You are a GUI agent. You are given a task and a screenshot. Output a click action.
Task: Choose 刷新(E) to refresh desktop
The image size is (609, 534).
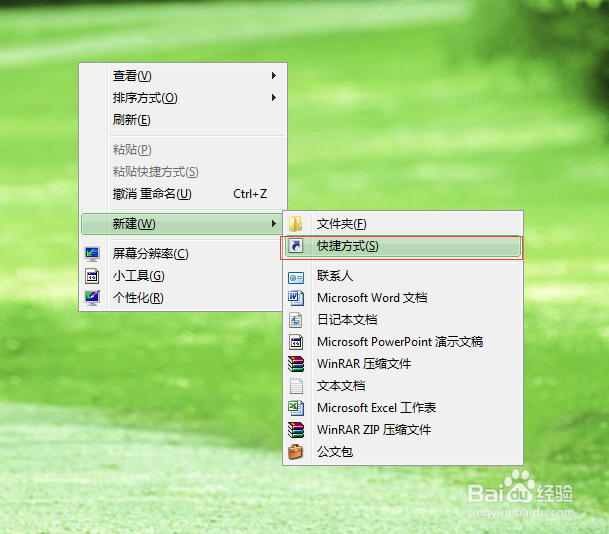click(183, 120)
